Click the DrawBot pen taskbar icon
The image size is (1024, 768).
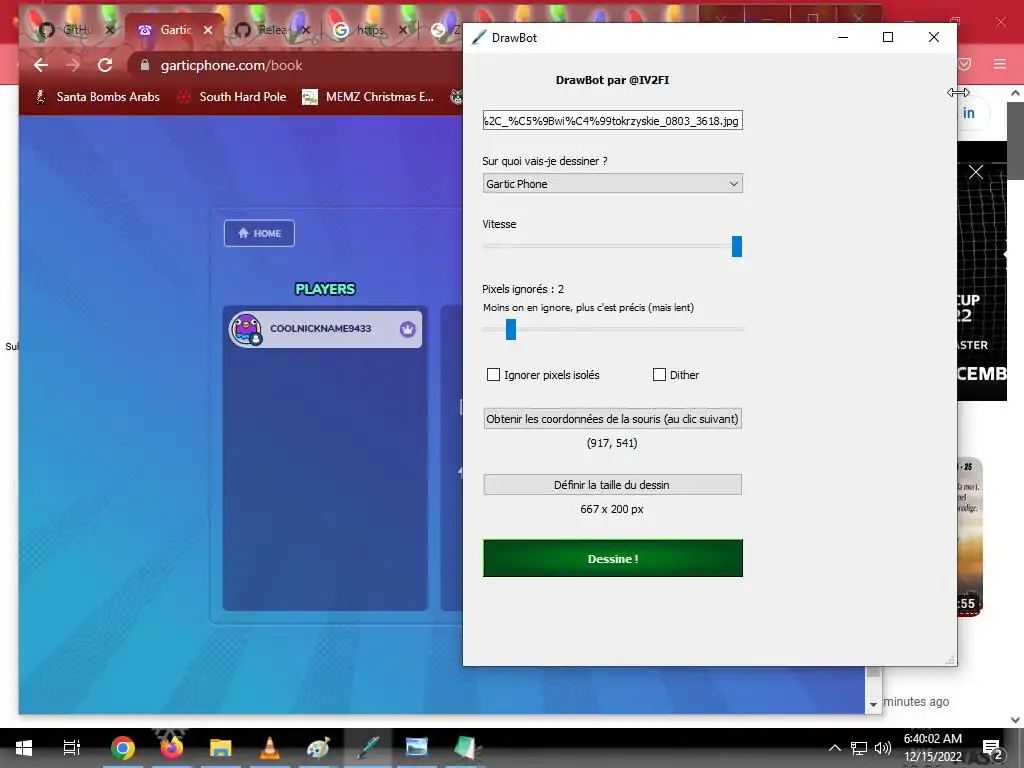point(368,748)
